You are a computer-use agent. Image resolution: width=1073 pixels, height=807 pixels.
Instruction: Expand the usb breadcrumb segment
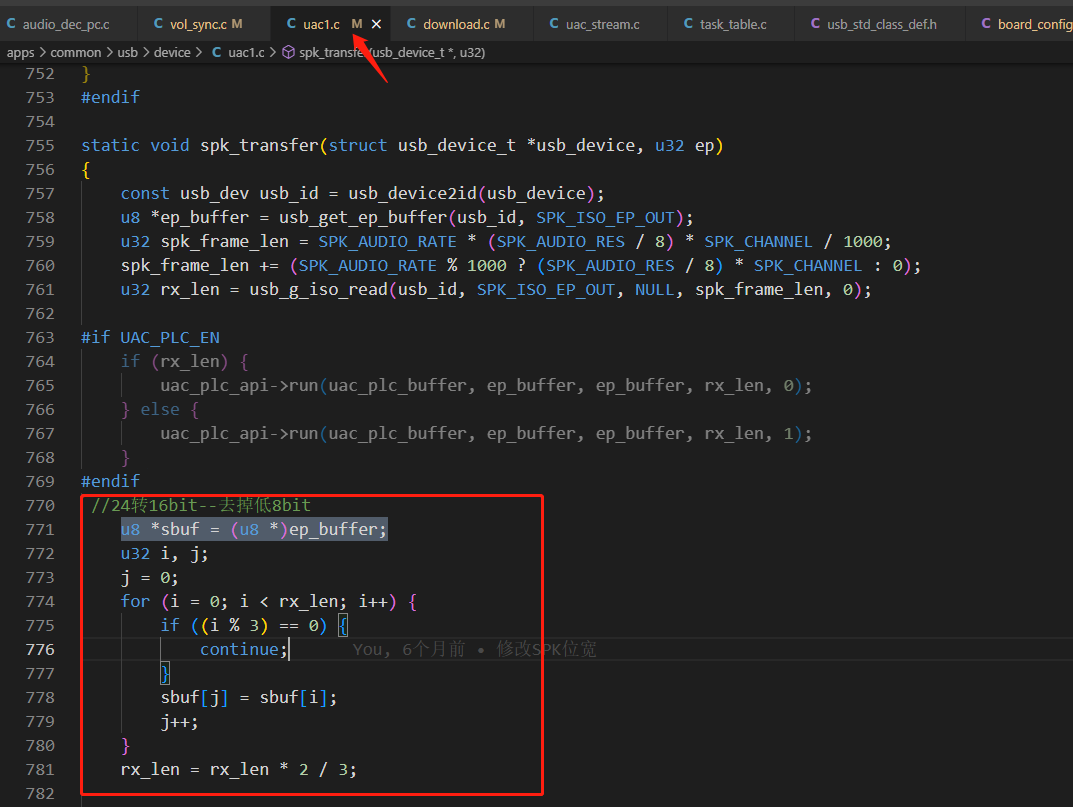point(127,53)
